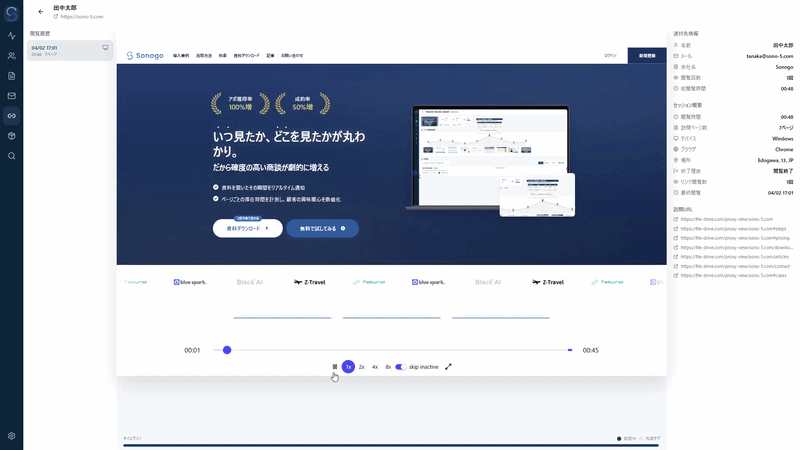
Task: Click the 04/02 17:01 last viewed value
Action: coord(780,193)
